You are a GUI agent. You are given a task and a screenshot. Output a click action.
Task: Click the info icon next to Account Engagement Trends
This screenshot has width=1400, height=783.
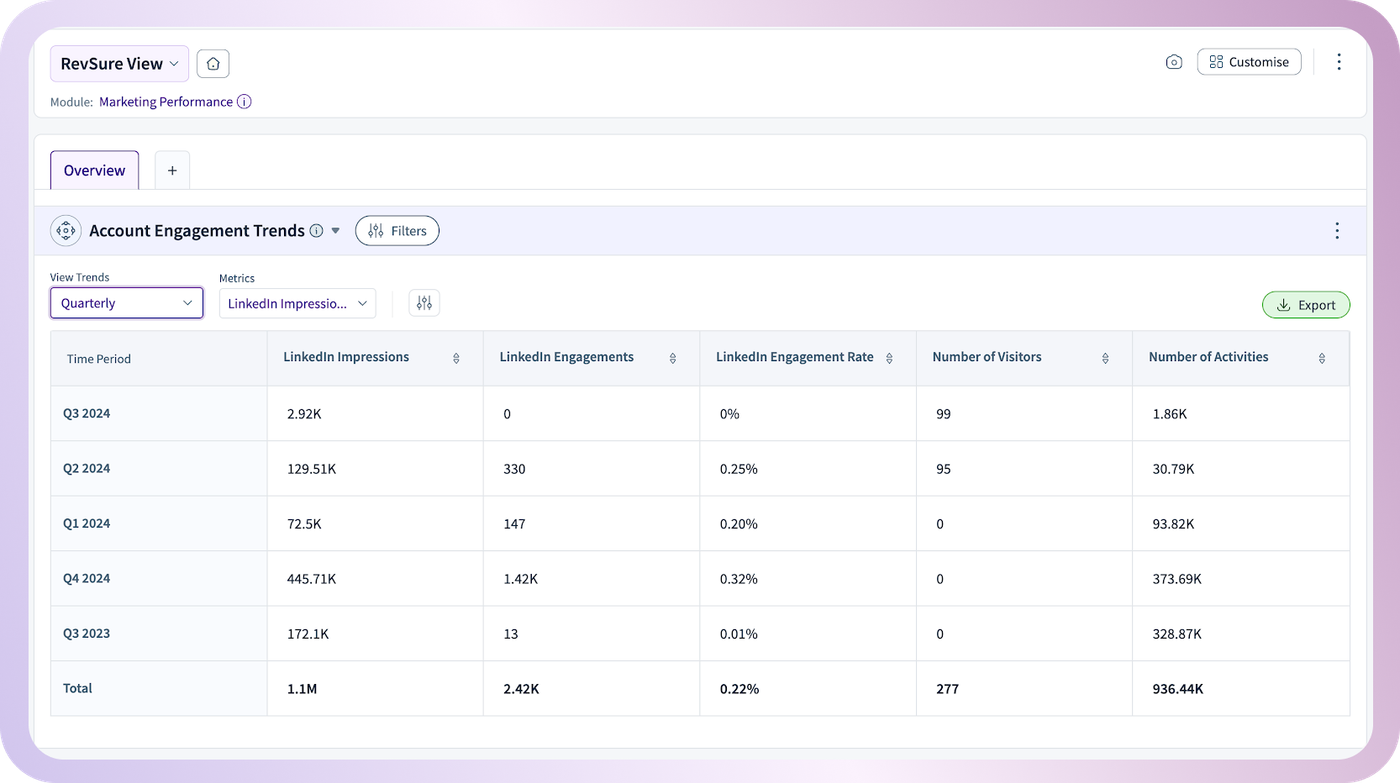coord(316,231)
